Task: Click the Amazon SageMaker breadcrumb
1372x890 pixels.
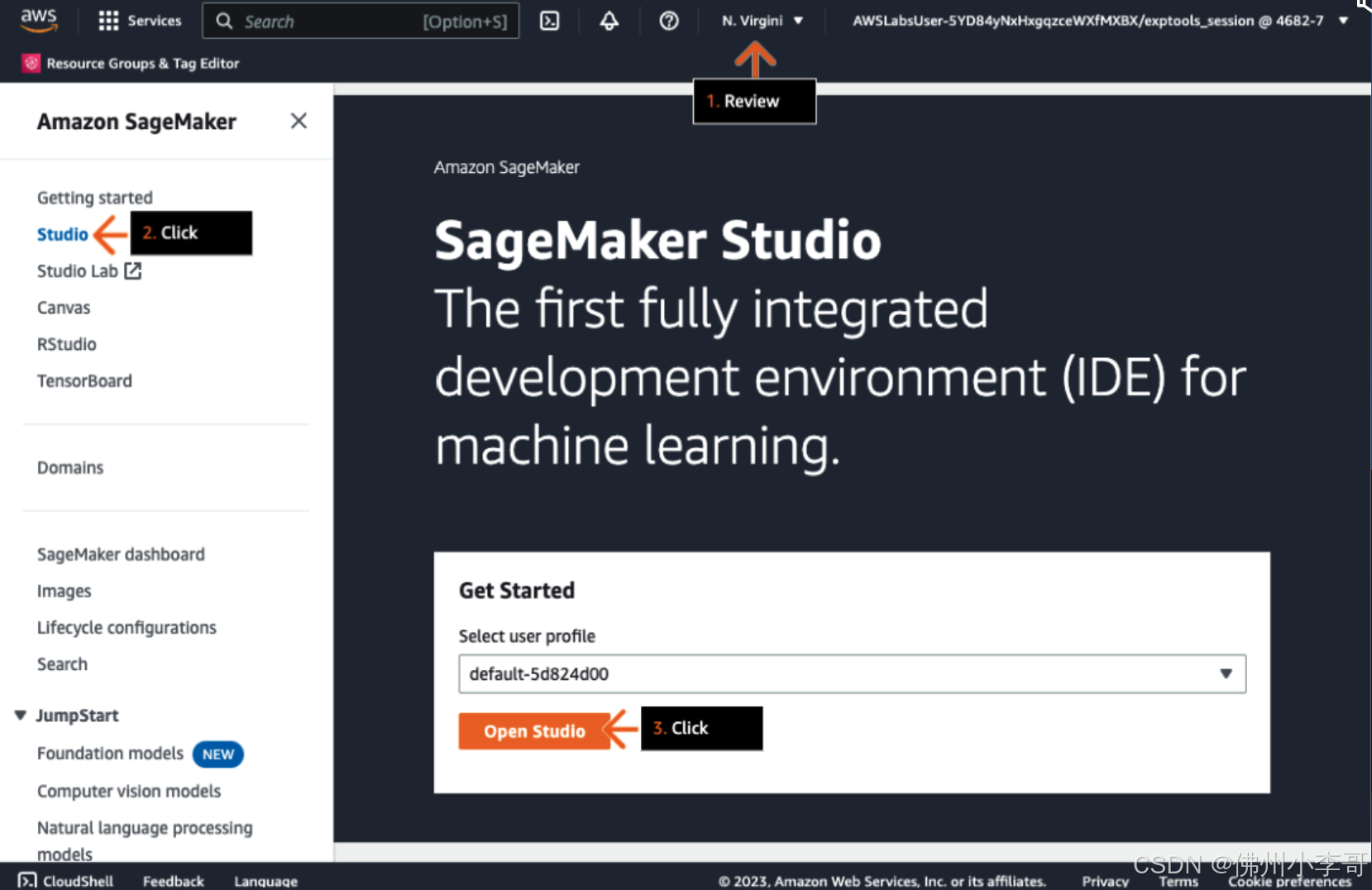Action: pyautogui.click(x=507, y=167)
